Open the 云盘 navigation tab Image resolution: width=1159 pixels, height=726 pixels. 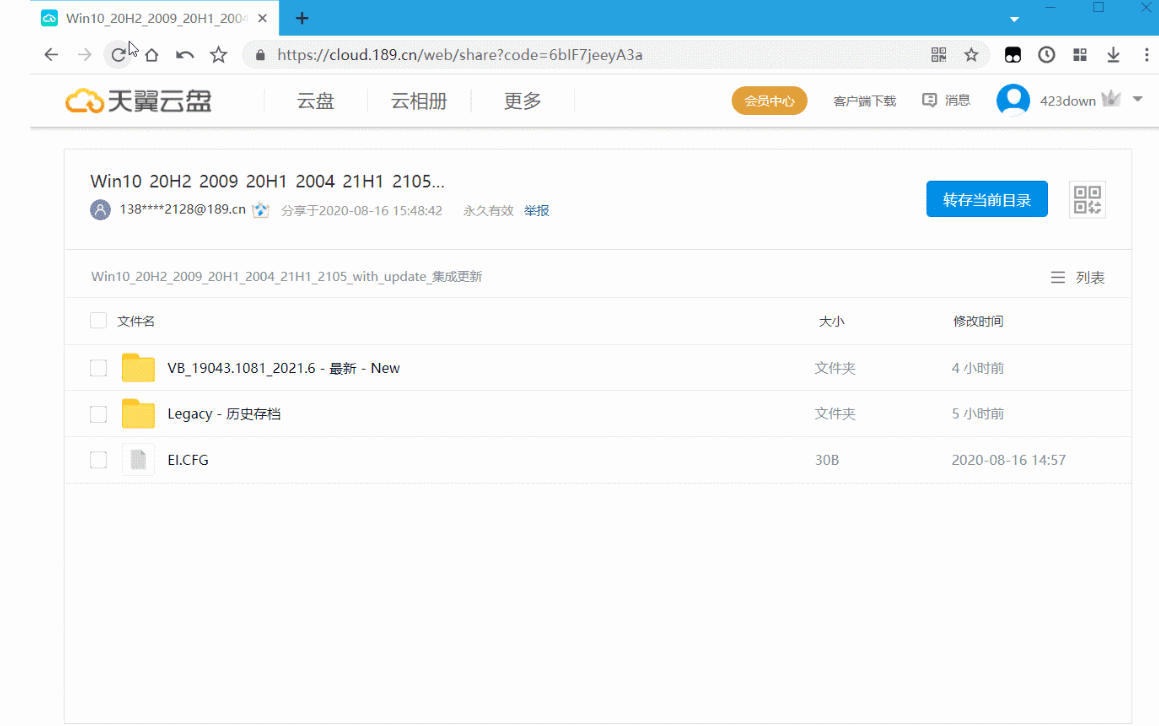[x=316, y=101]
